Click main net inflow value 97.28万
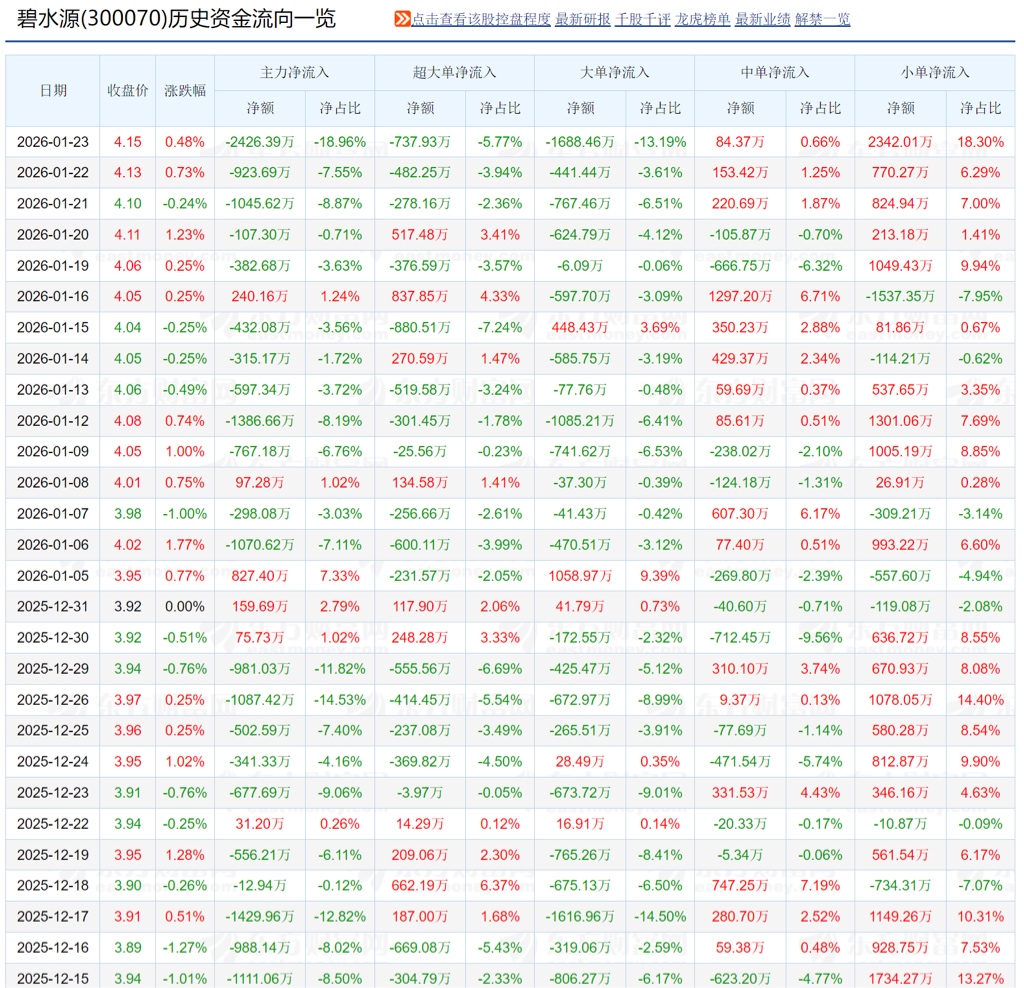 pos(260,483)
